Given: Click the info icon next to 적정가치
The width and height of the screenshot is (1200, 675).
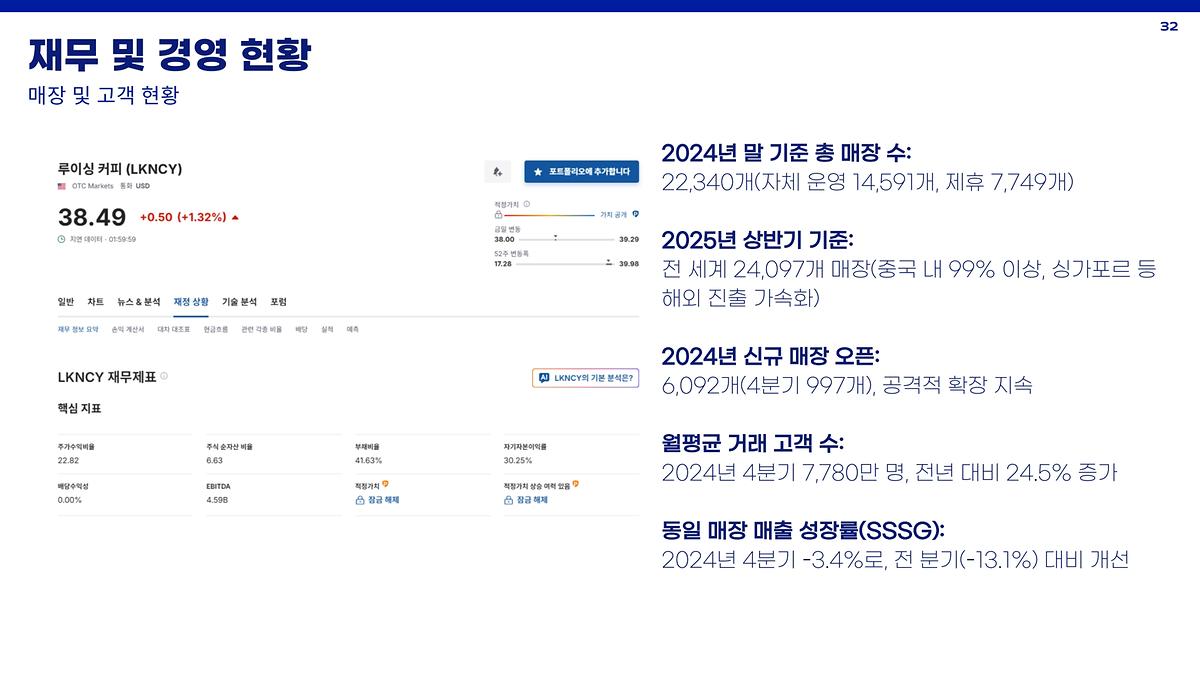Looking at the screenshot, I should click(x=527, y=204).
